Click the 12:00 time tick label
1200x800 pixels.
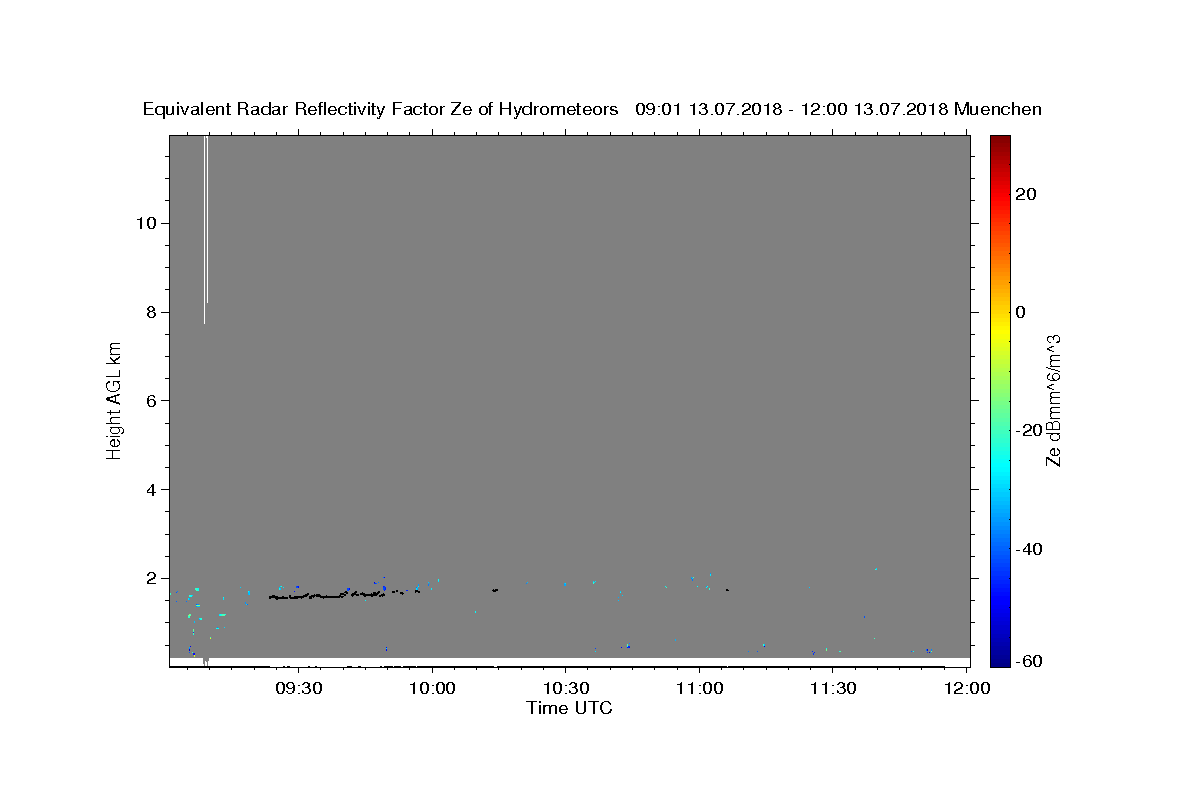coord(966,688)
